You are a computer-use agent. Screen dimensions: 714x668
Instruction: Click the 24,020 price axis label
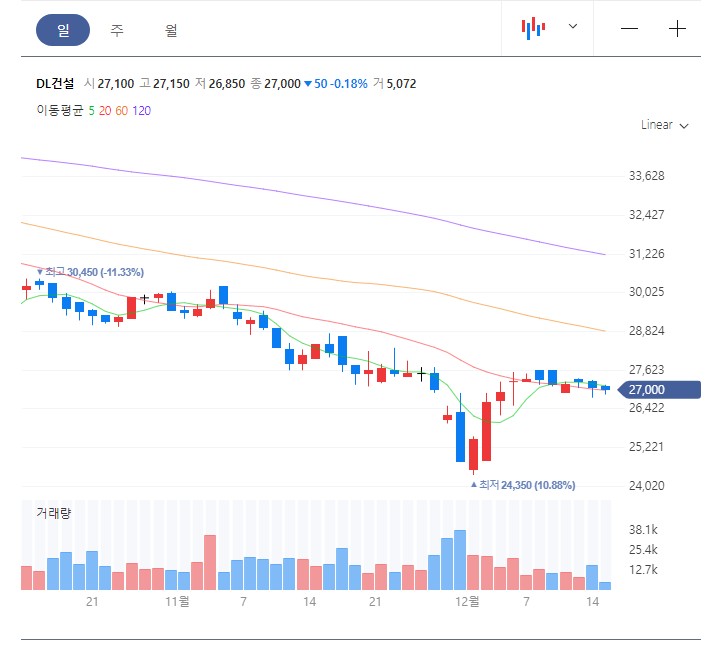pos(647,486)
